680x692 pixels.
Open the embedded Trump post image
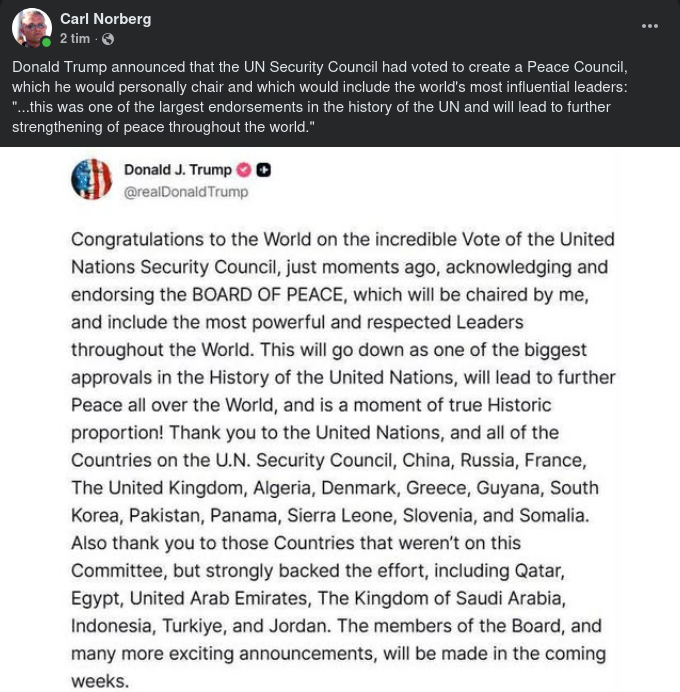click(x=340, y=420)
